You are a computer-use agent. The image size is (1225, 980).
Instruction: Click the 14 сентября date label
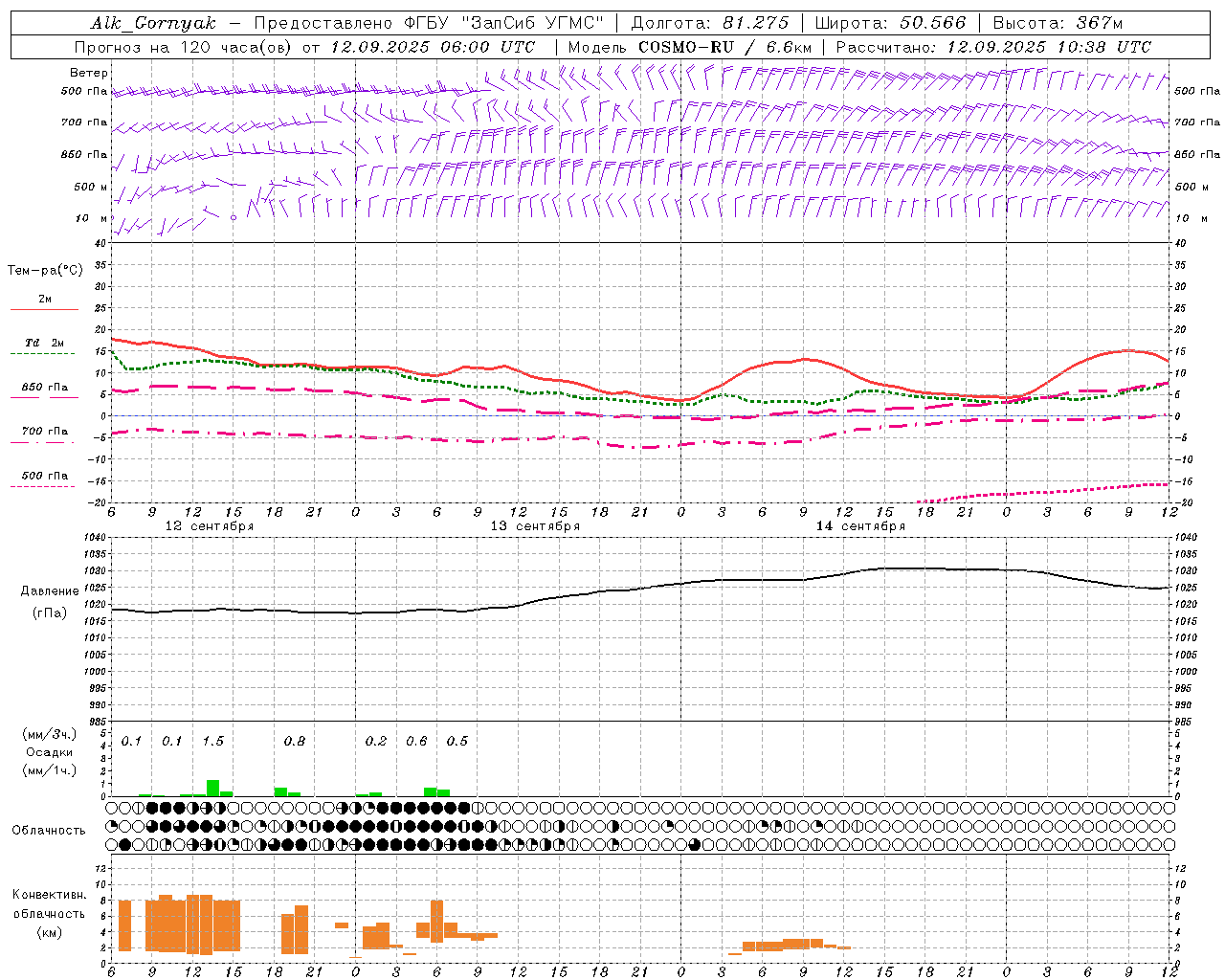860,526
